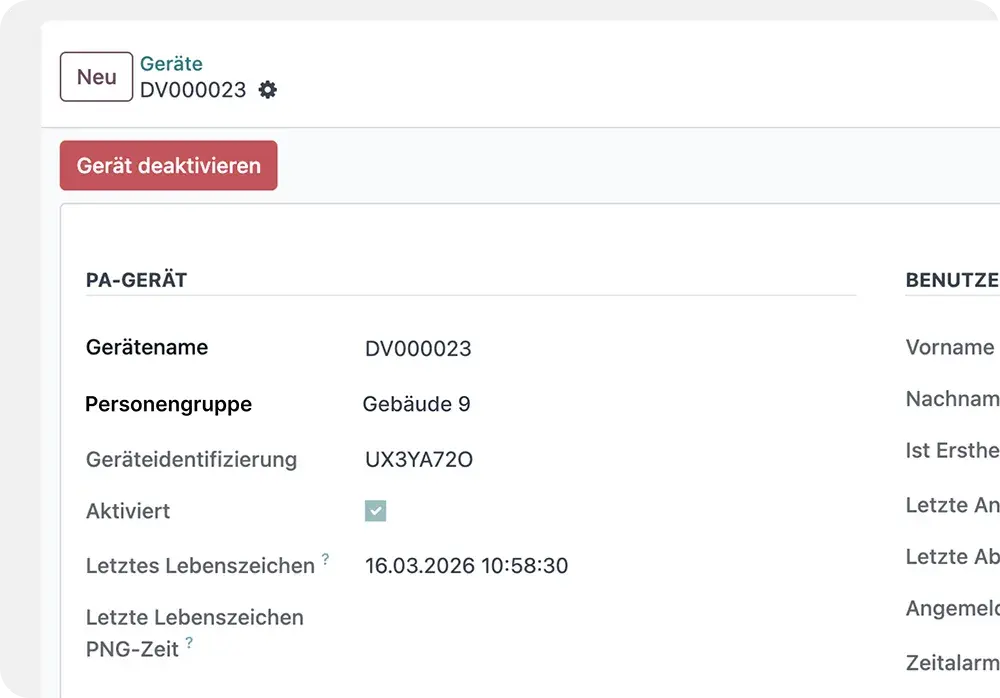Open the Personengruppe field showing Gebäude 9
Image resolution: width=1000 pixels, height=698 pixels.
[416, 404]
